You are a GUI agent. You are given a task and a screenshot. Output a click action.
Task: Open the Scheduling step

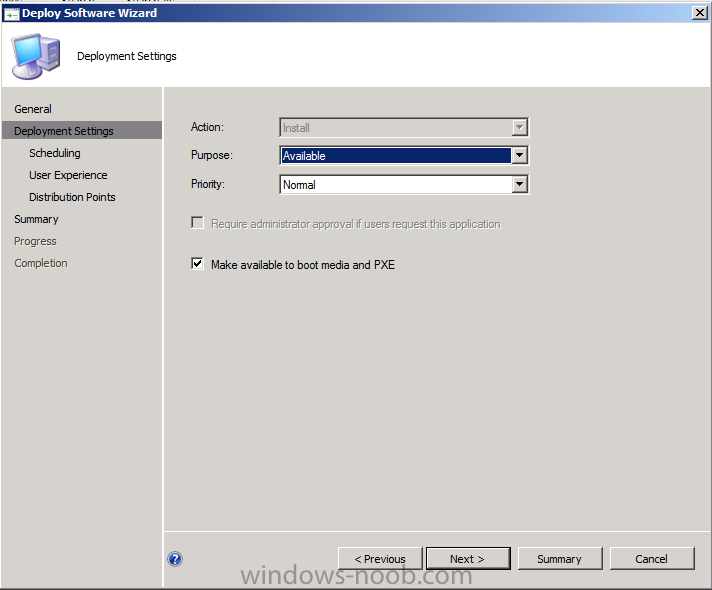coord(55,153)
